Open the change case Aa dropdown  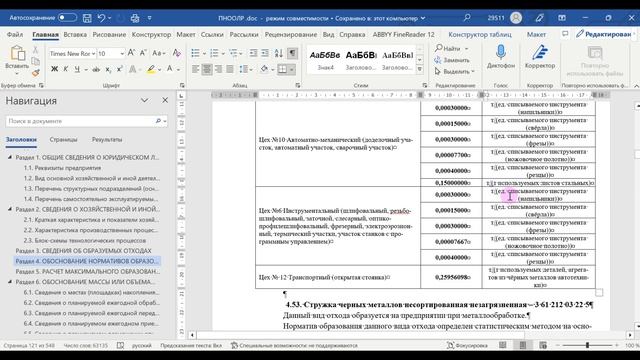[158, 53]
